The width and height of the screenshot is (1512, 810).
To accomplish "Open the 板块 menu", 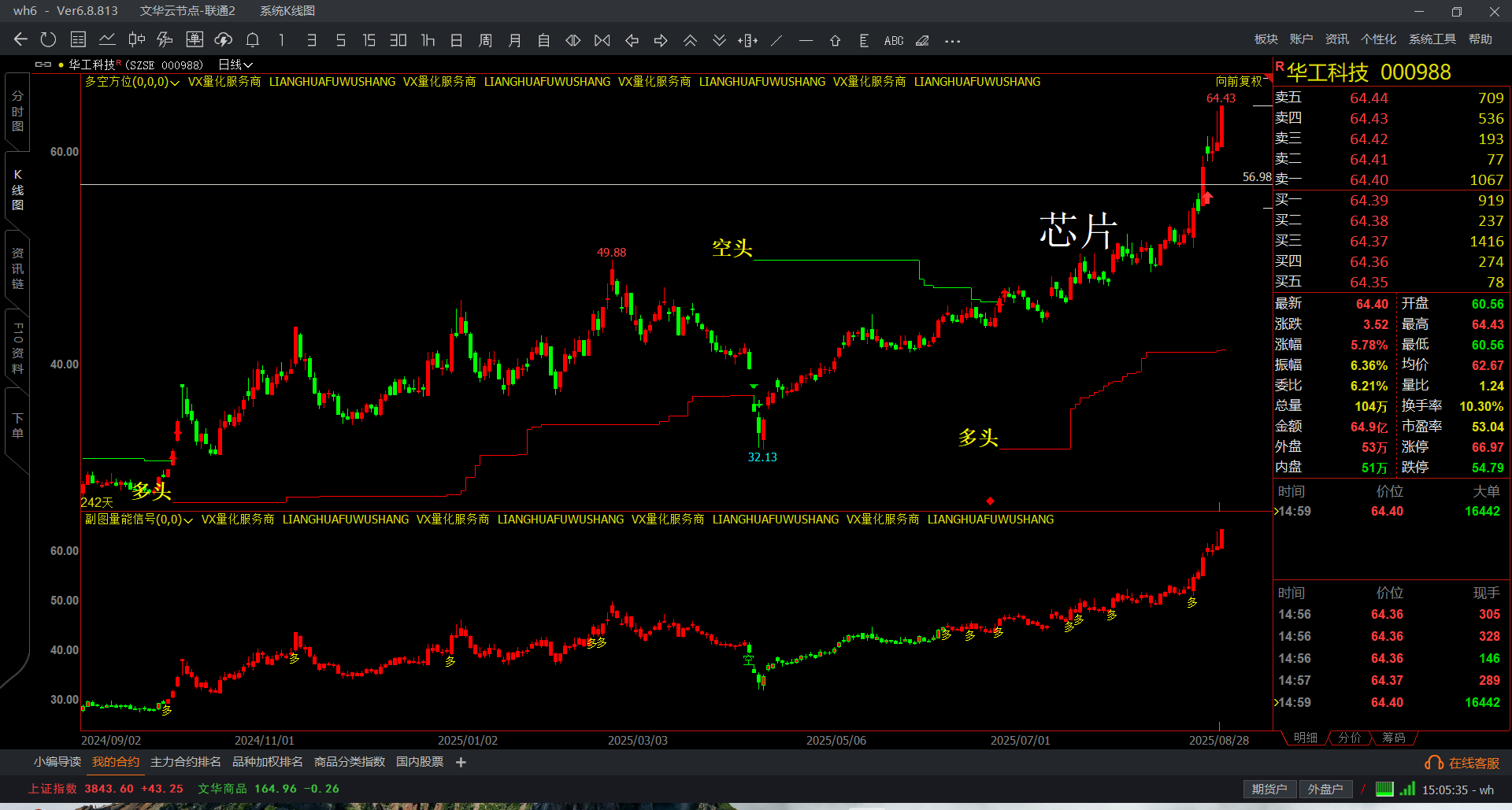I will pyautogui.click(x=1266, y=39).
